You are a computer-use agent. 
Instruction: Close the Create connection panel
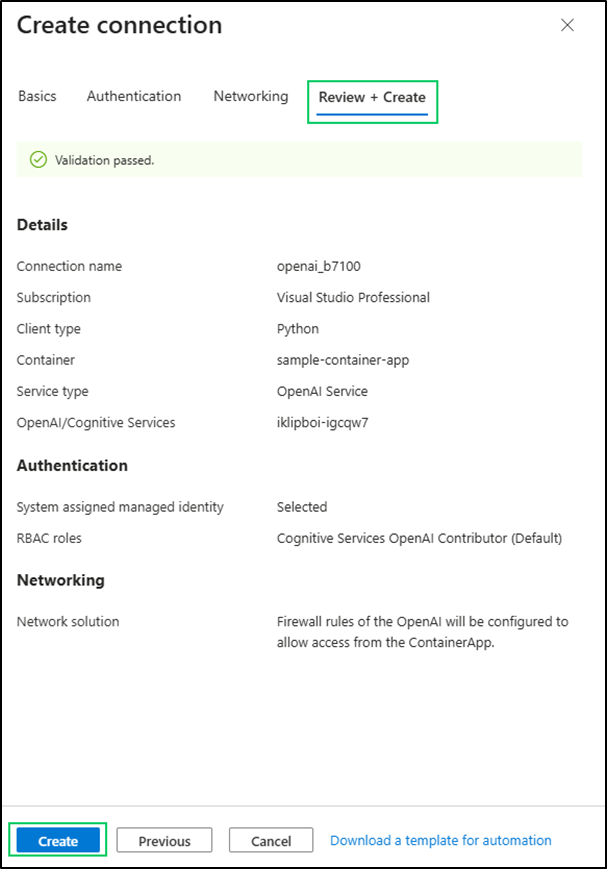[567, 25]
